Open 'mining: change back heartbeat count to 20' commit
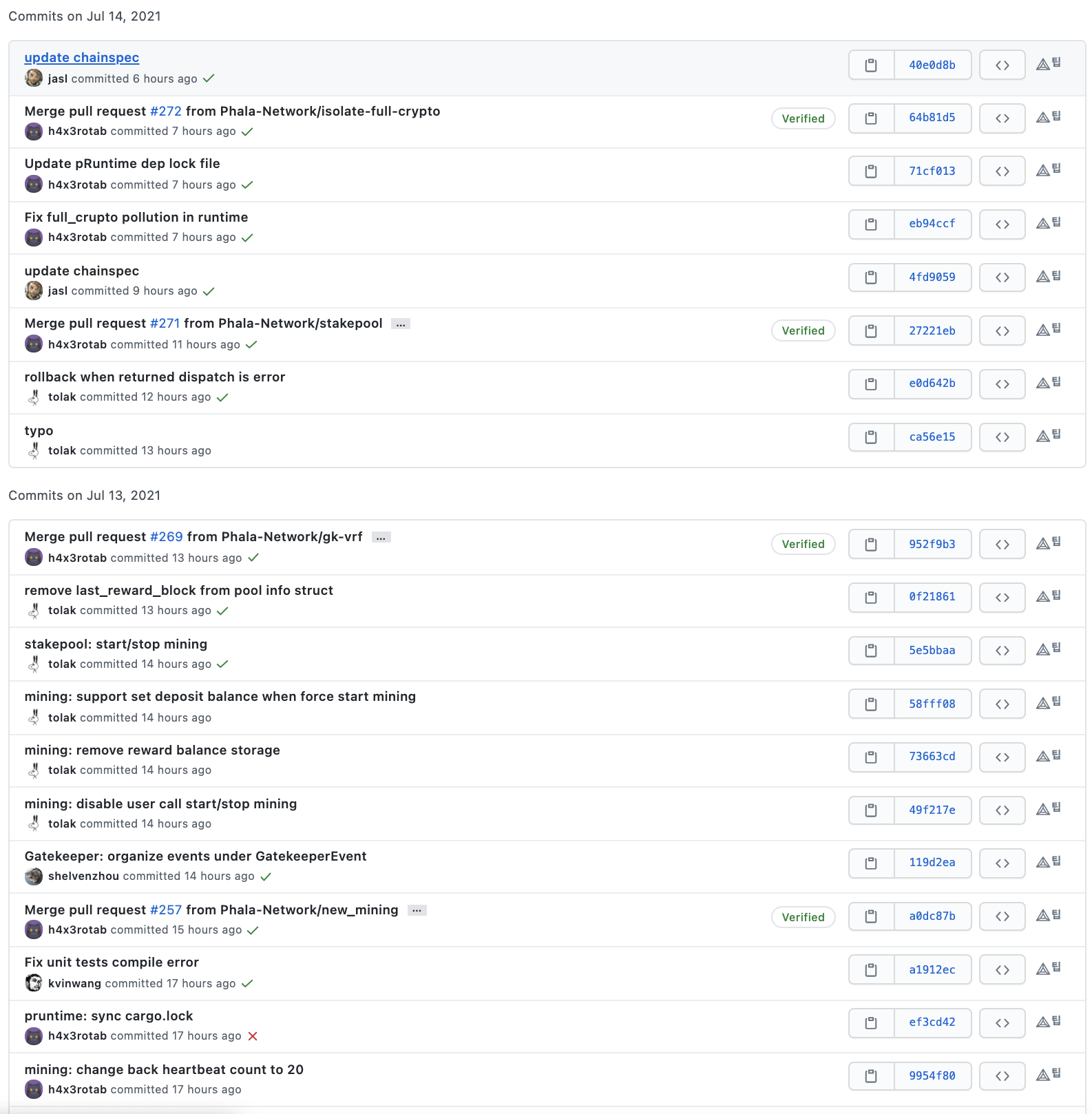The width and height of the screenshot is (1092, 1114). (x=164, y=1070)
